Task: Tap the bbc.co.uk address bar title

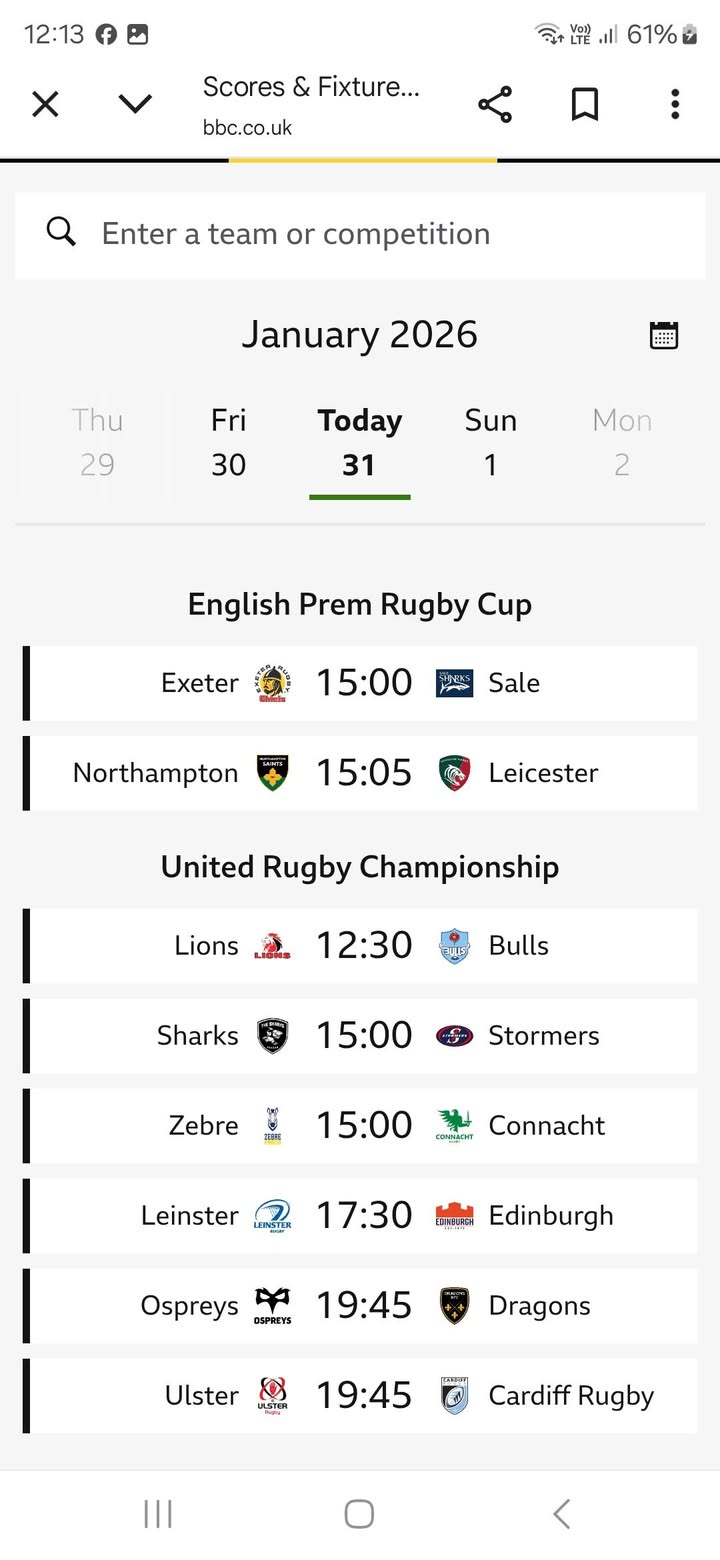Action: 311,104
